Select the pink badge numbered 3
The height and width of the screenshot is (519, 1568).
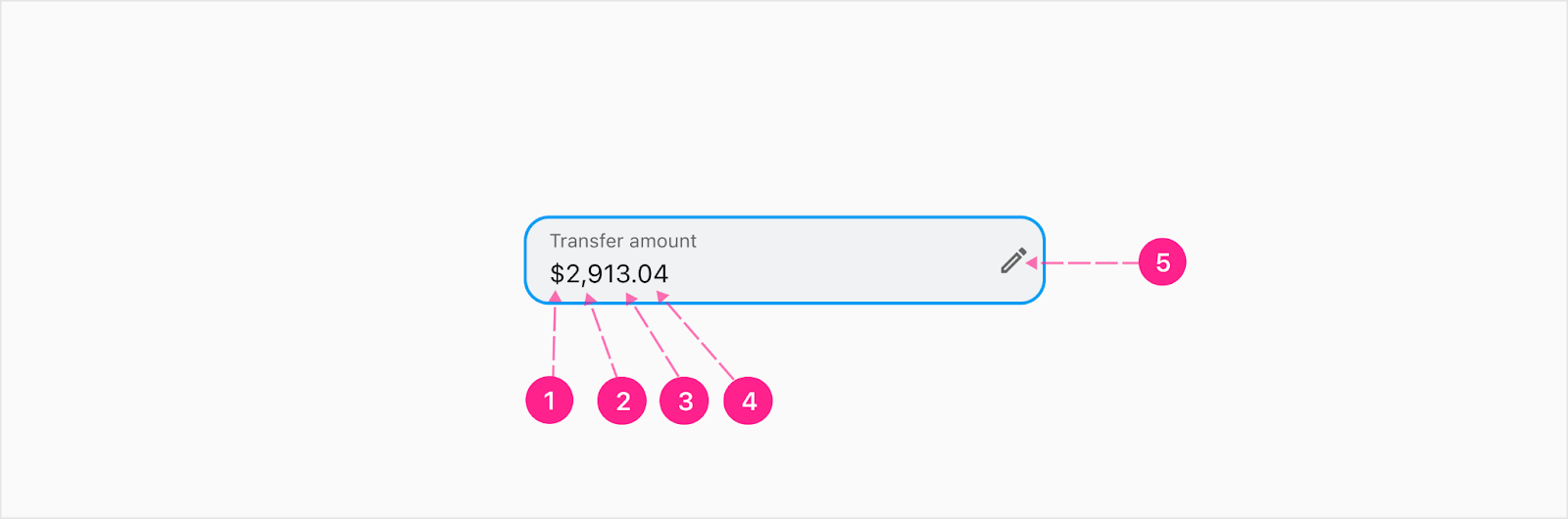click(x=684, y=401)
